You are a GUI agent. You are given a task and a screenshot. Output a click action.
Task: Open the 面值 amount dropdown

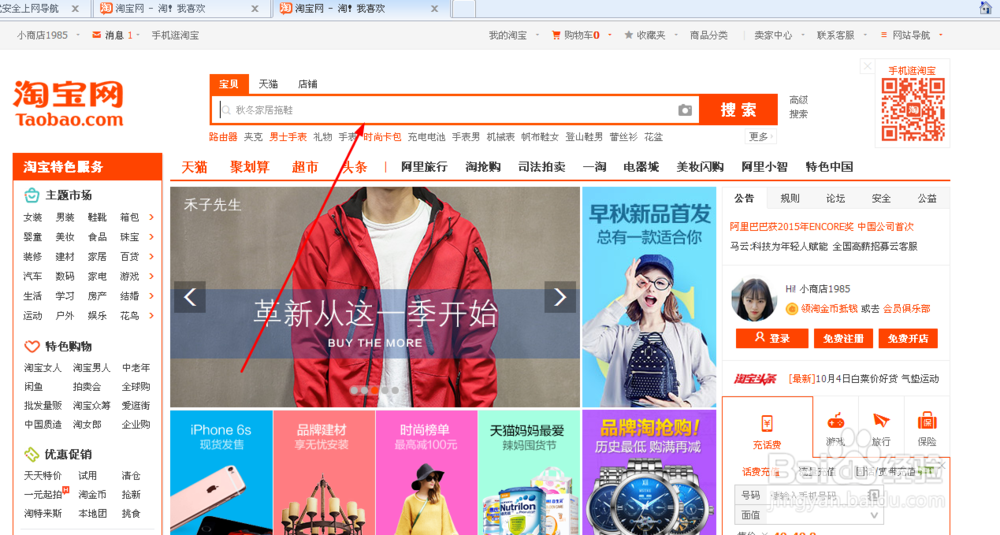pos(874,515)
